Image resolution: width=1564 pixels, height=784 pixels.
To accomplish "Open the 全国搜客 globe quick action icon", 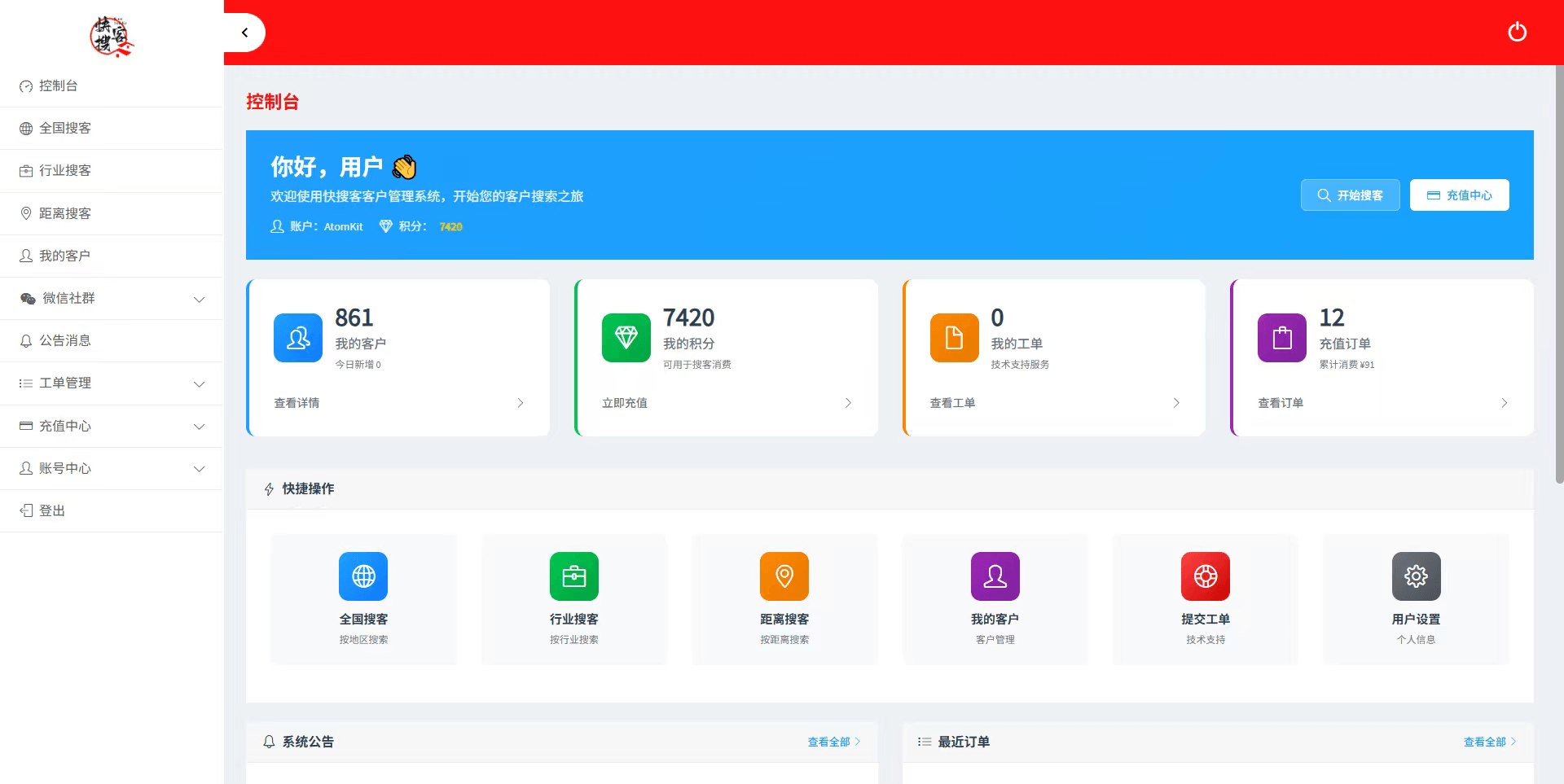I will [x=363, y=576].
